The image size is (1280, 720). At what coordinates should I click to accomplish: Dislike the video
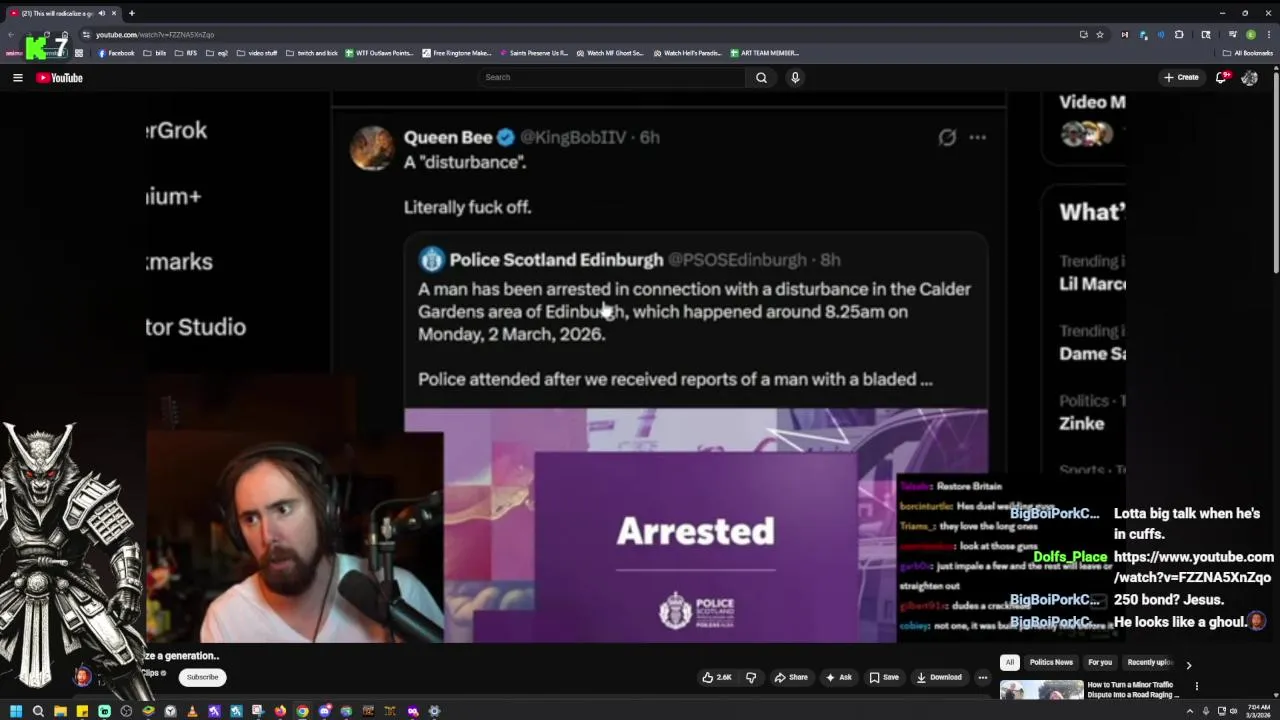pos(751,677)
